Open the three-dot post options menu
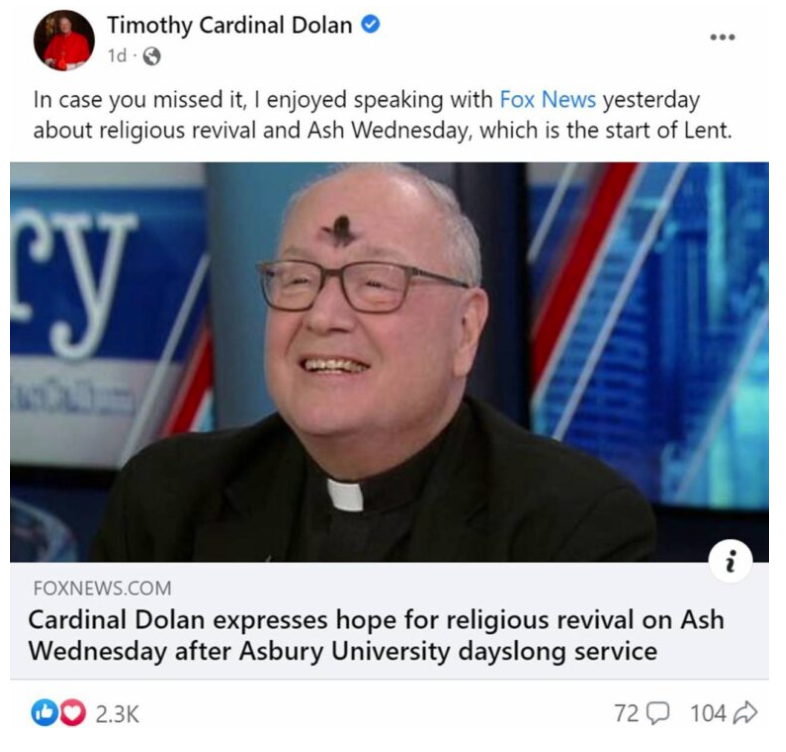 [x=722, y=37]
